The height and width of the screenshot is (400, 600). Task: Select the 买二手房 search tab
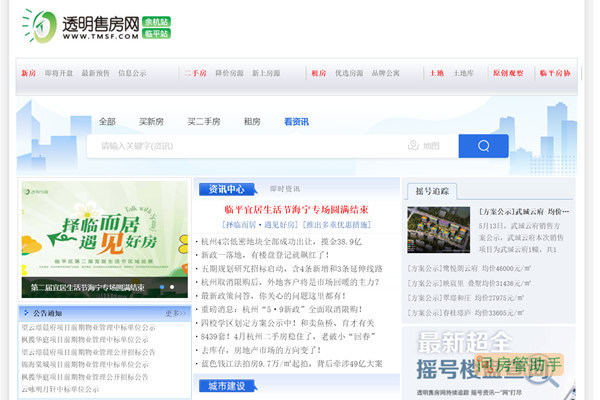coord(204,122)
